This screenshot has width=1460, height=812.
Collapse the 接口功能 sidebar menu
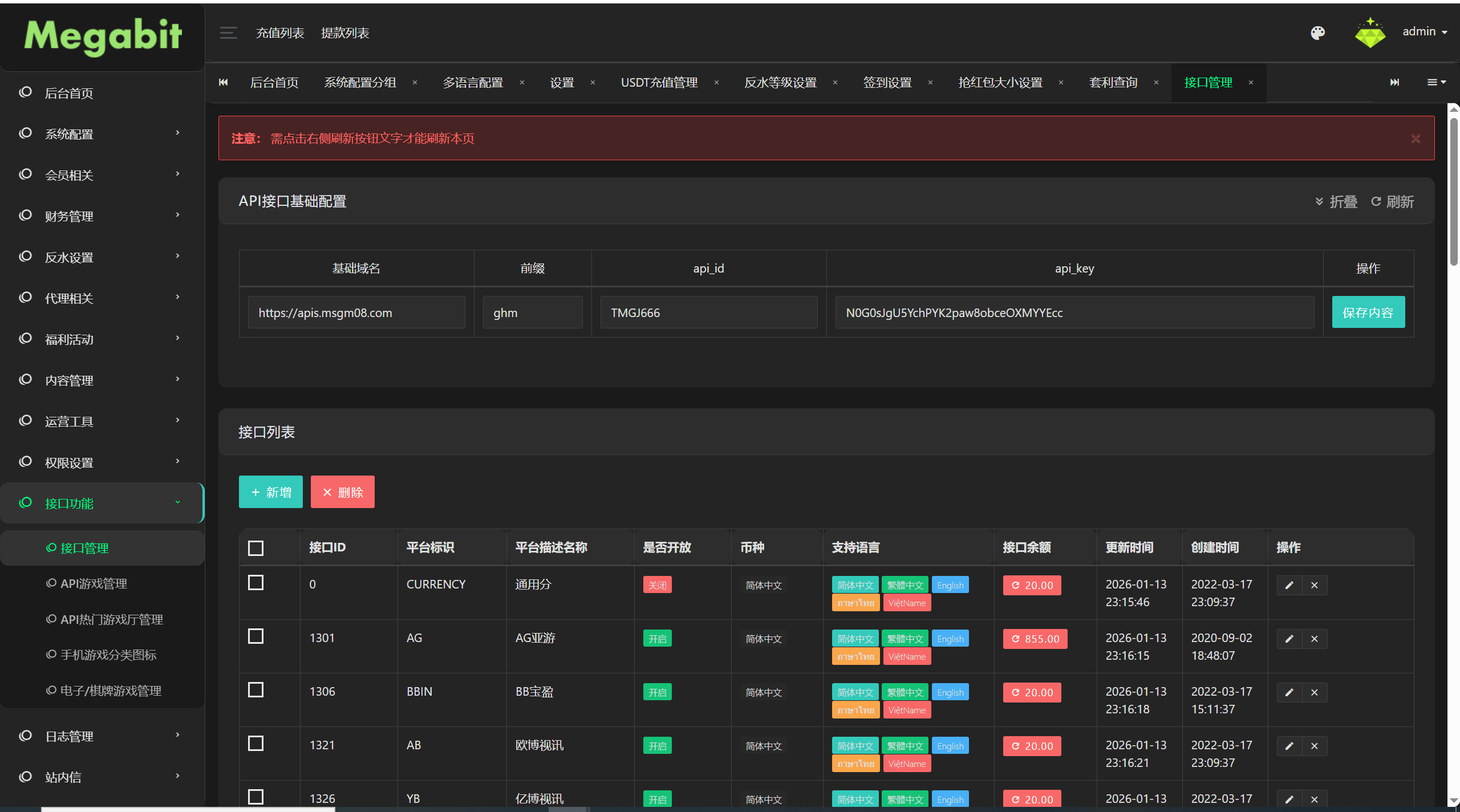click(102, 504)
